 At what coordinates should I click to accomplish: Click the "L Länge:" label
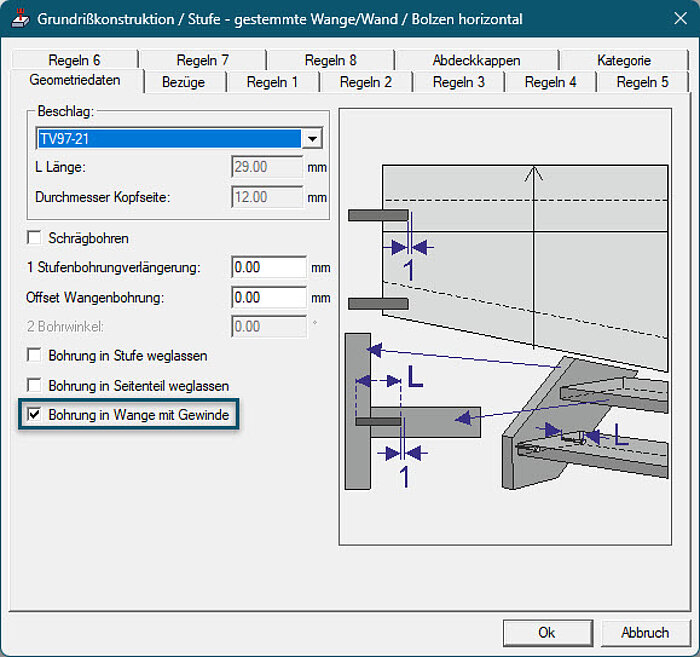tap(60, 167)
